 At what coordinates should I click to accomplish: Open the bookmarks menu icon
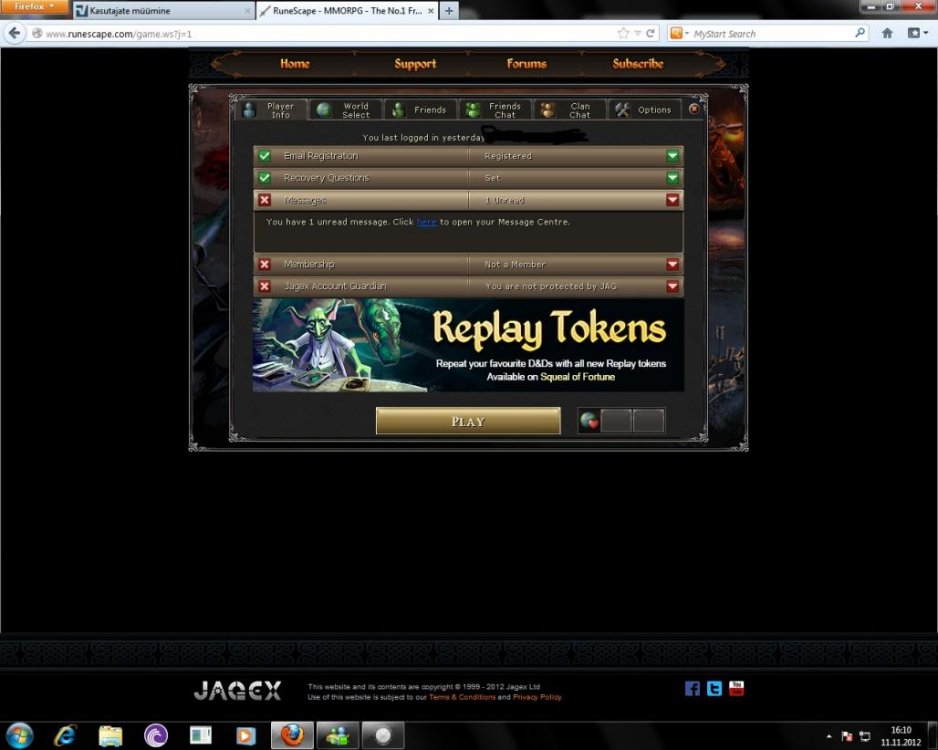click(x=916, y=33)
